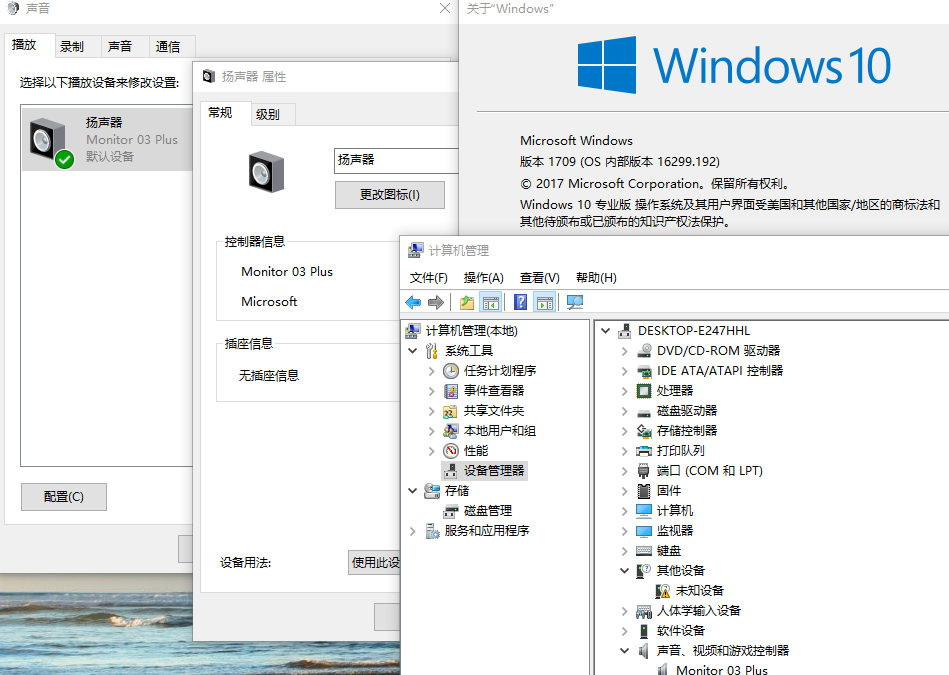The width and height of the screenshot is (949, 675).
Task: Click the blue Help question mark icon
Action: pyautogui.click(x=520, y=302)
